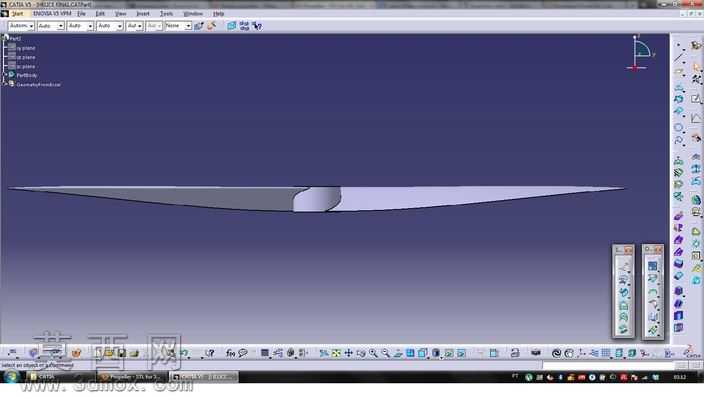Click the grid icon in bottom toolbar
Screen dimensions: 704x396
(x=606, y=353)
